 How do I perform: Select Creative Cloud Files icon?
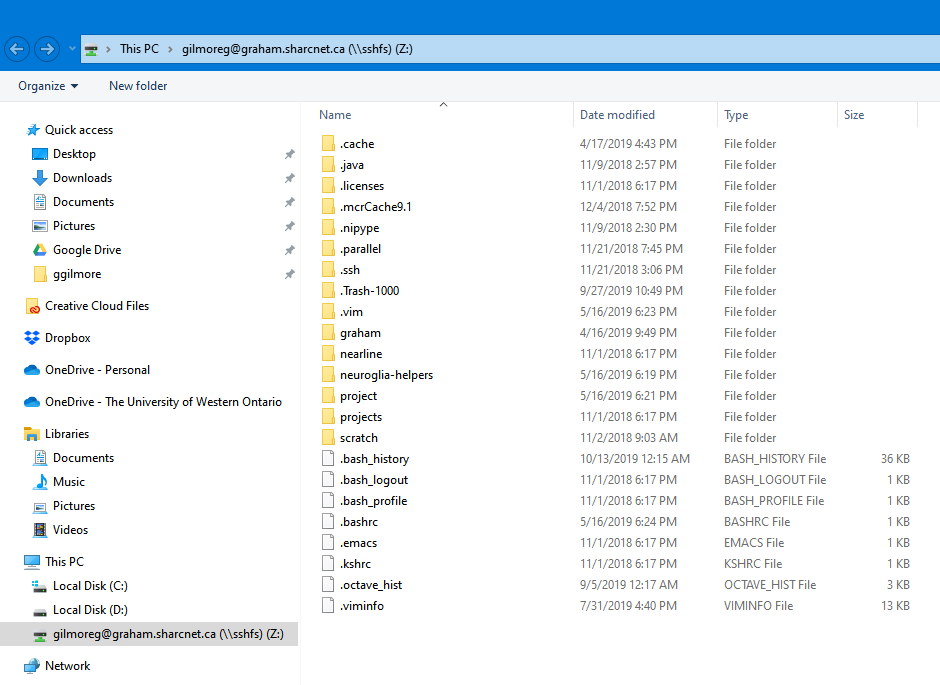click(x=32, y=306)
